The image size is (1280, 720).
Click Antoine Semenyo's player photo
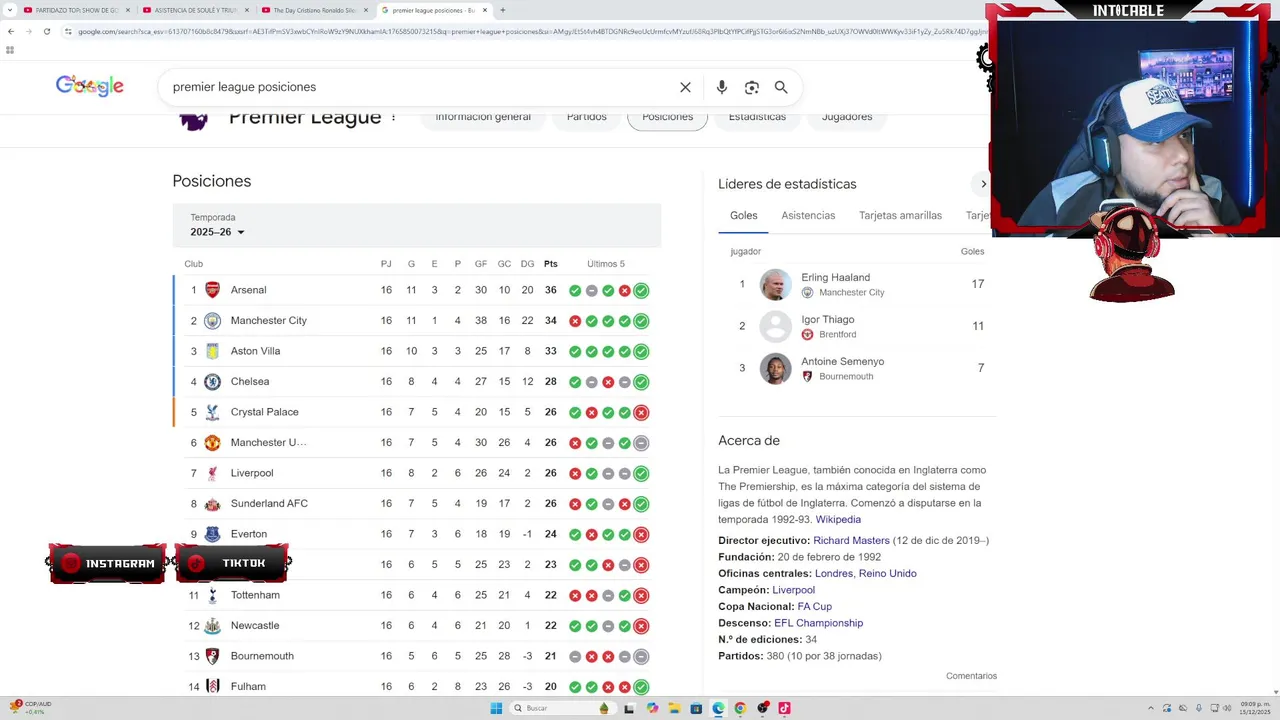click(x=775, y=368)
